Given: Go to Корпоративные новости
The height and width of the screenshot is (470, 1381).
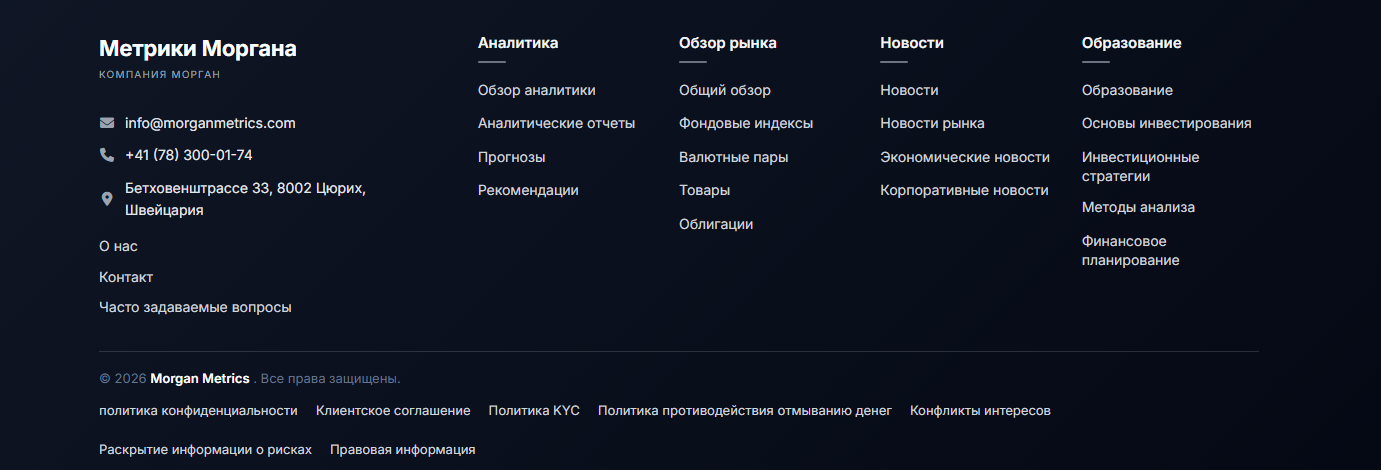Looking at the screenshot, I should 964,190.
